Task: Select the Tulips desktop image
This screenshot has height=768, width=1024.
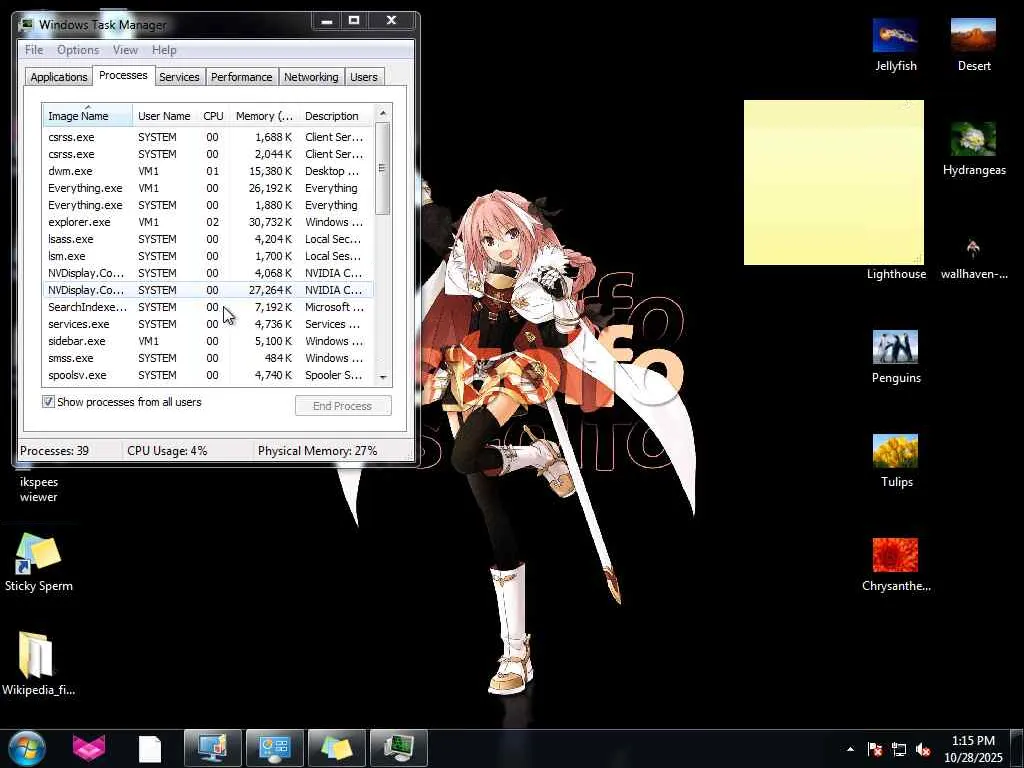Action: [895, 460]
